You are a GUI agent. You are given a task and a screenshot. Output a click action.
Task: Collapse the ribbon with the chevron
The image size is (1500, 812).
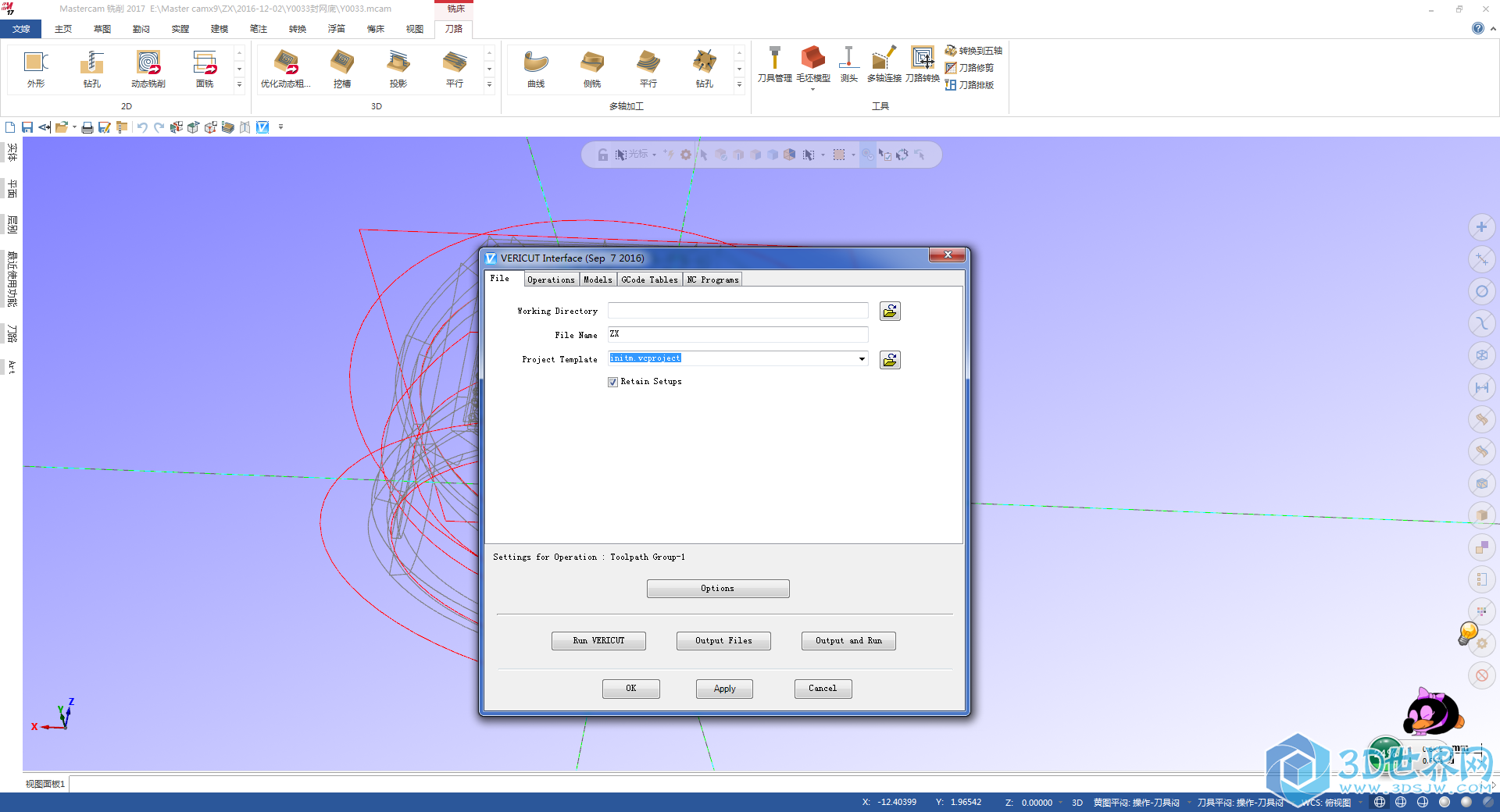(x=1493, y=28)
